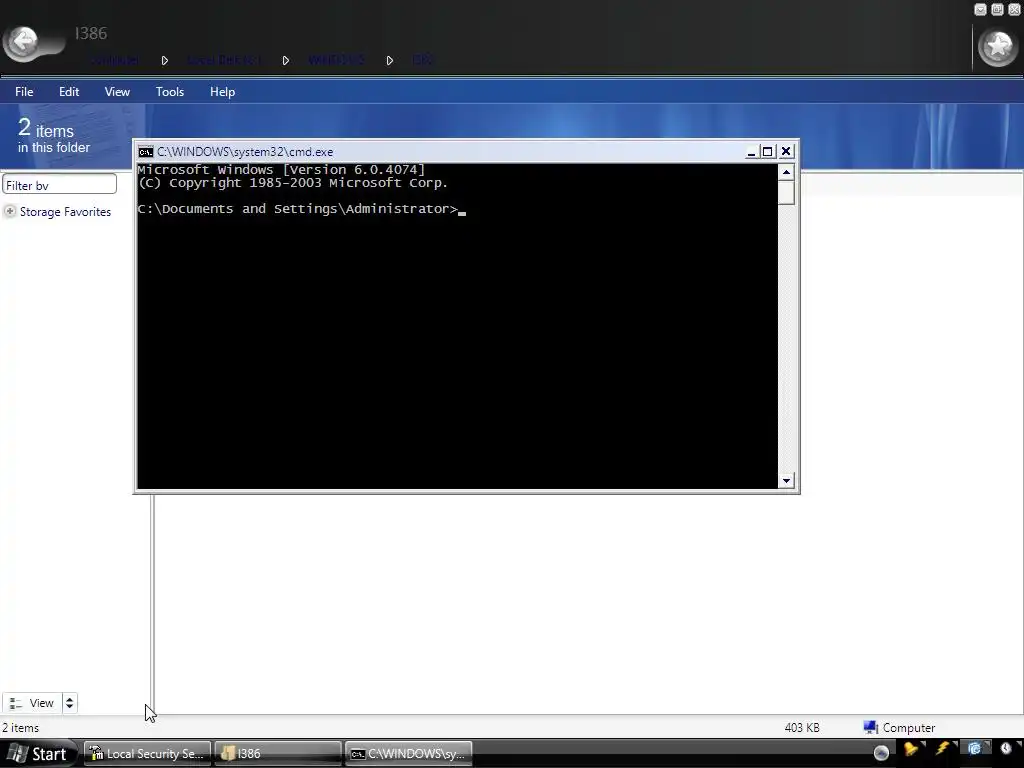
Task: Expand breadcrumb arrow after Local Disk
Action: coord(285,60)
